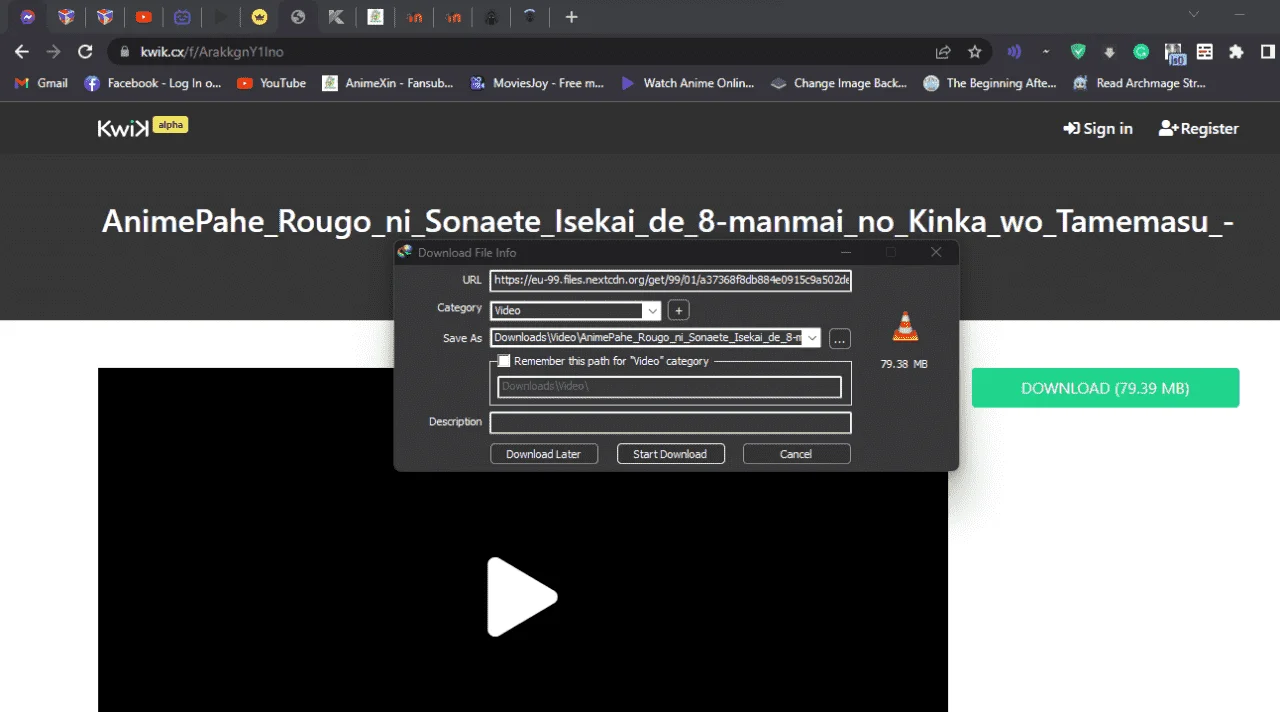Add a new category with plus button

678,310
